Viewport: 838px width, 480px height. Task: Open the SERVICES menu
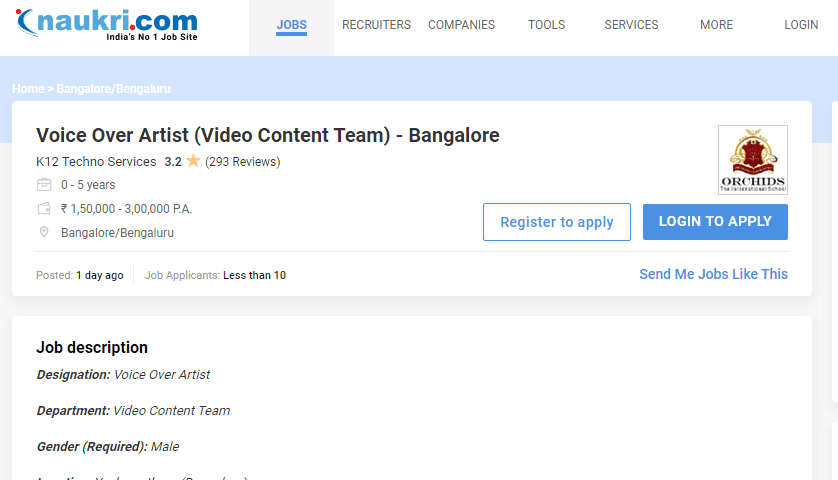[x=631, y=25]
